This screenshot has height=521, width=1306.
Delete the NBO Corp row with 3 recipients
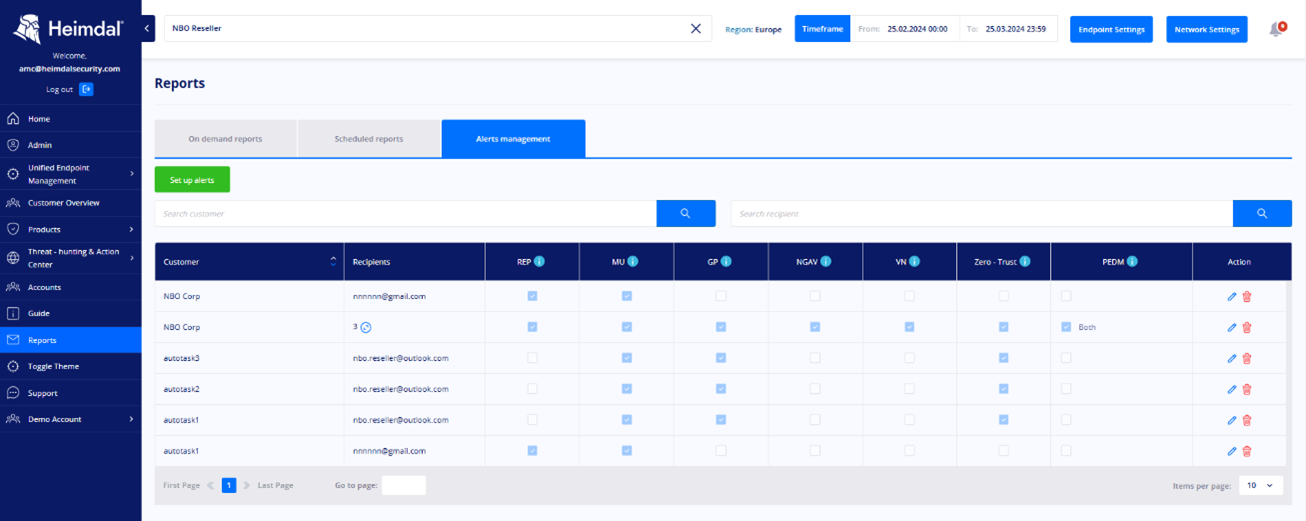pyautogui.click(x=1247, y=327)
